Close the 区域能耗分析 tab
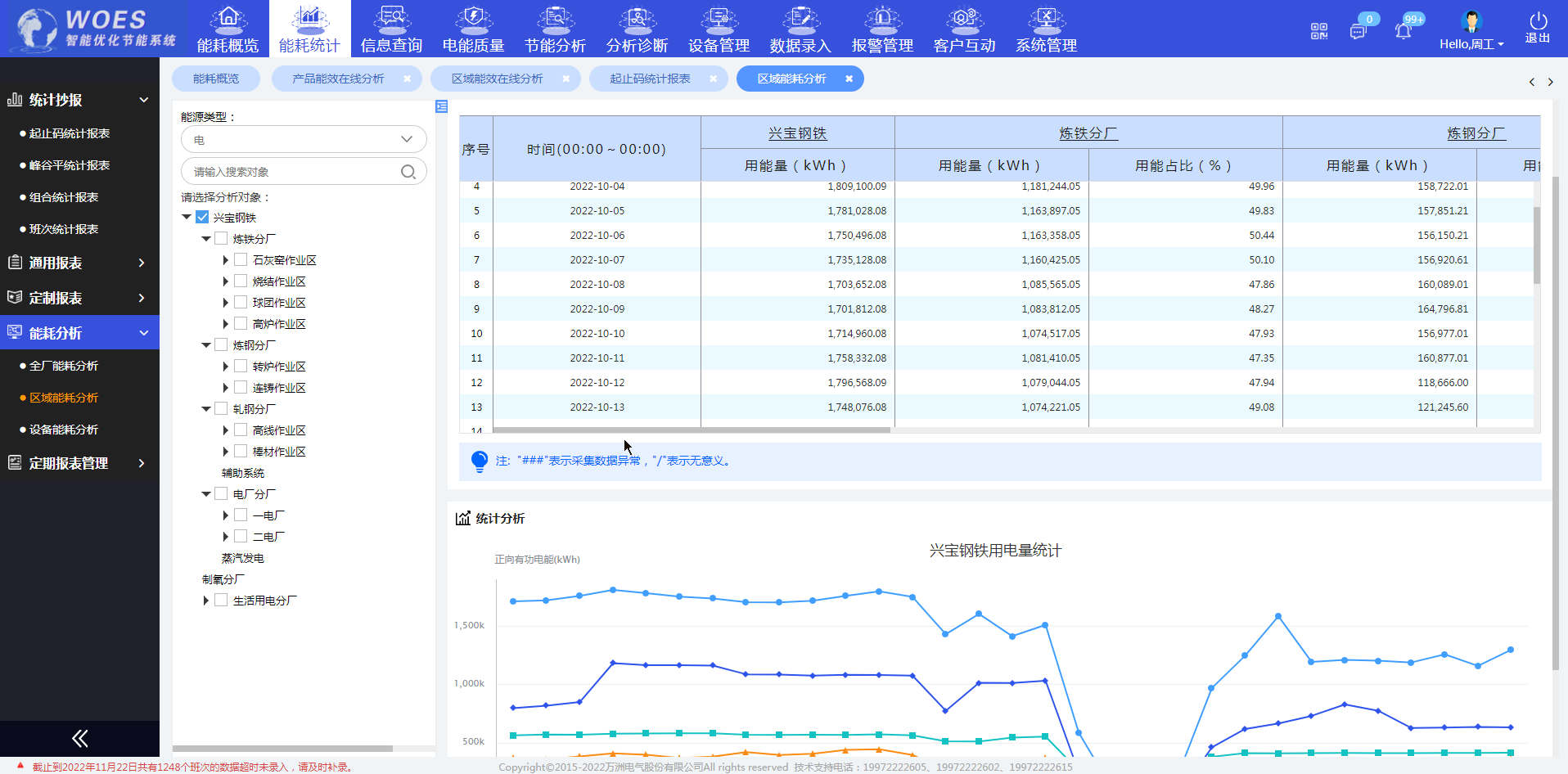 pyautogui.click(x=849, y=79)
